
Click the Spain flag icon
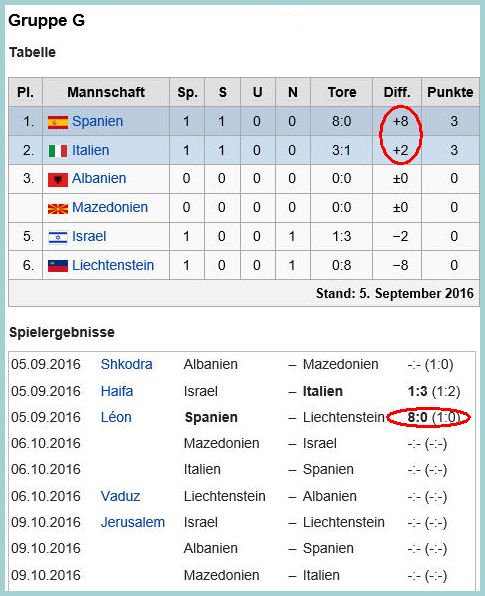pos(58,122)
